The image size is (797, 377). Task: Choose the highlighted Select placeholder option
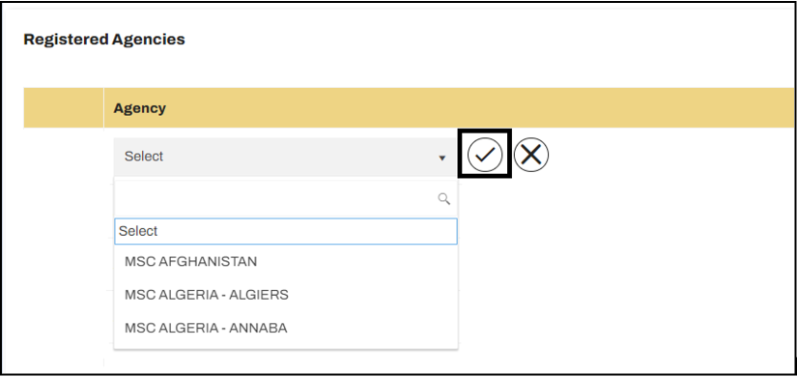[286, 231]
